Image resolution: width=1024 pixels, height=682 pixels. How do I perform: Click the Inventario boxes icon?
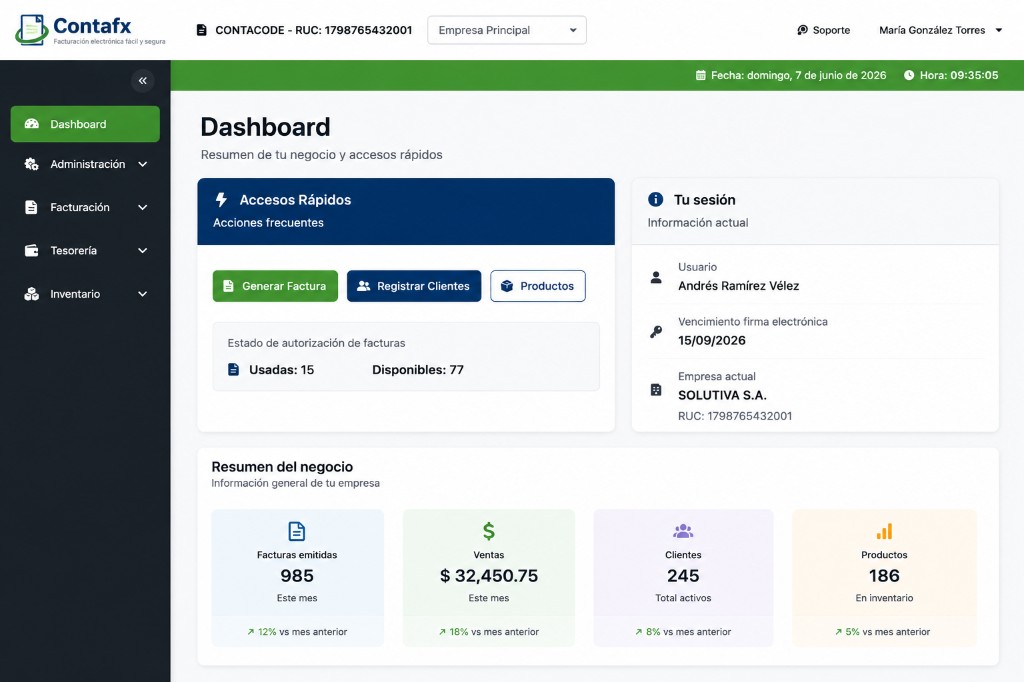coord(31,294)
